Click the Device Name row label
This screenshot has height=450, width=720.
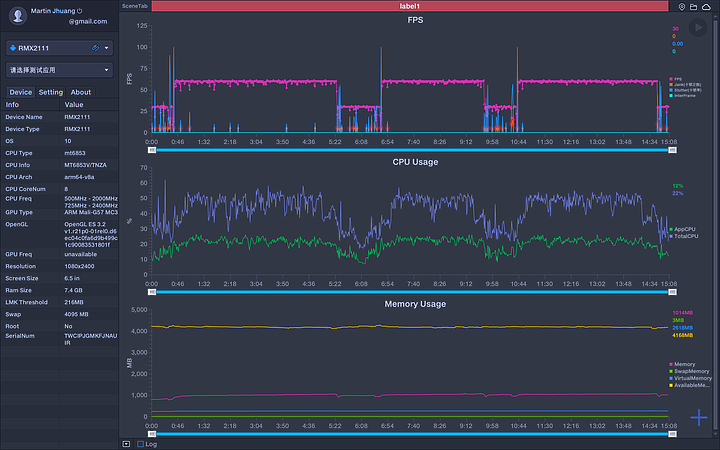[x=24, y=117]
